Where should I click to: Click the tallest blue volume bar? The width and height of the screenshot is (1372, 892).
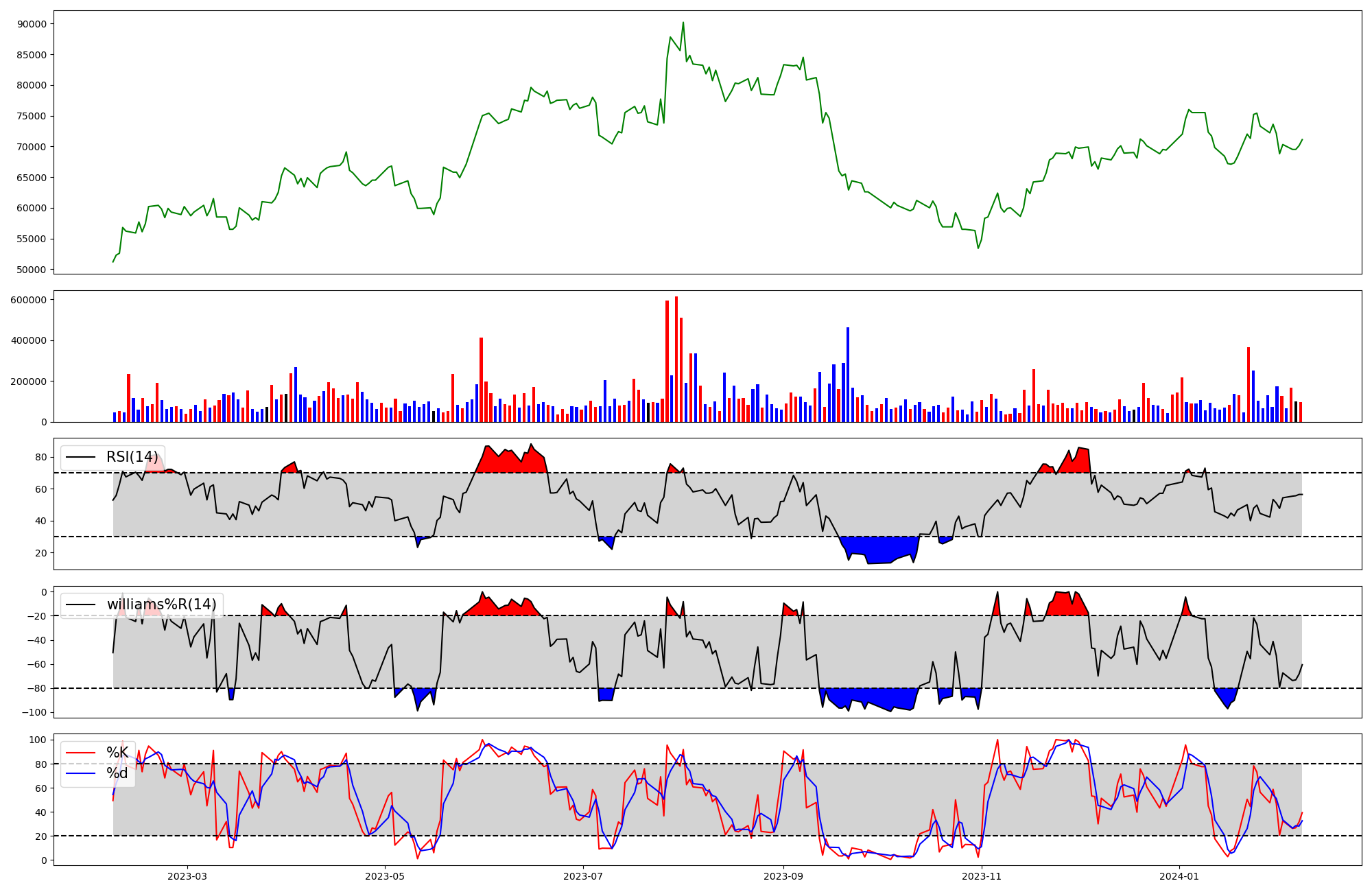[848, 375]
